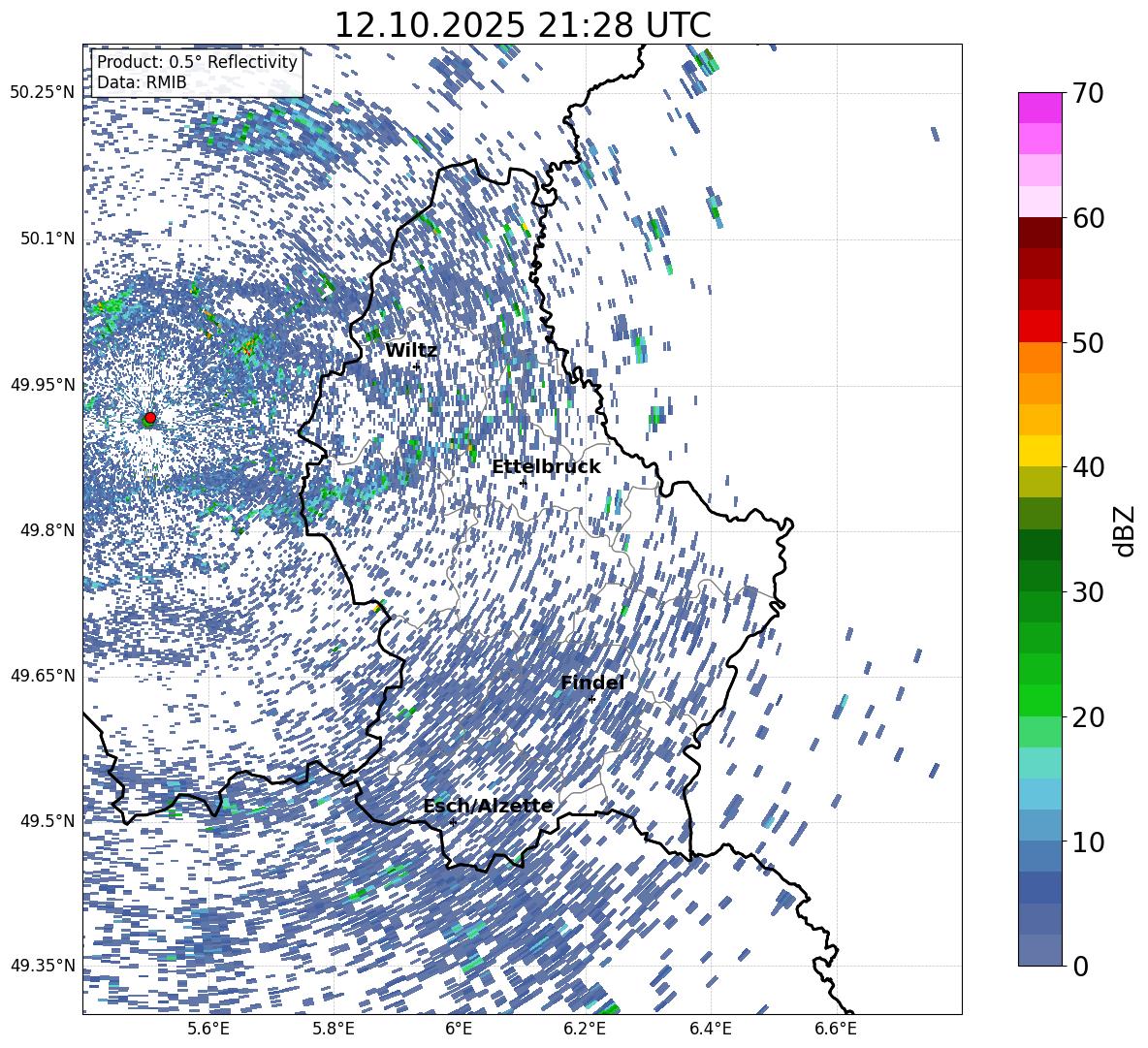The width and height of the screenshot is (1148, 1048).
Task: Click the 6.6°E longitude label
Action: (836, 1029)
